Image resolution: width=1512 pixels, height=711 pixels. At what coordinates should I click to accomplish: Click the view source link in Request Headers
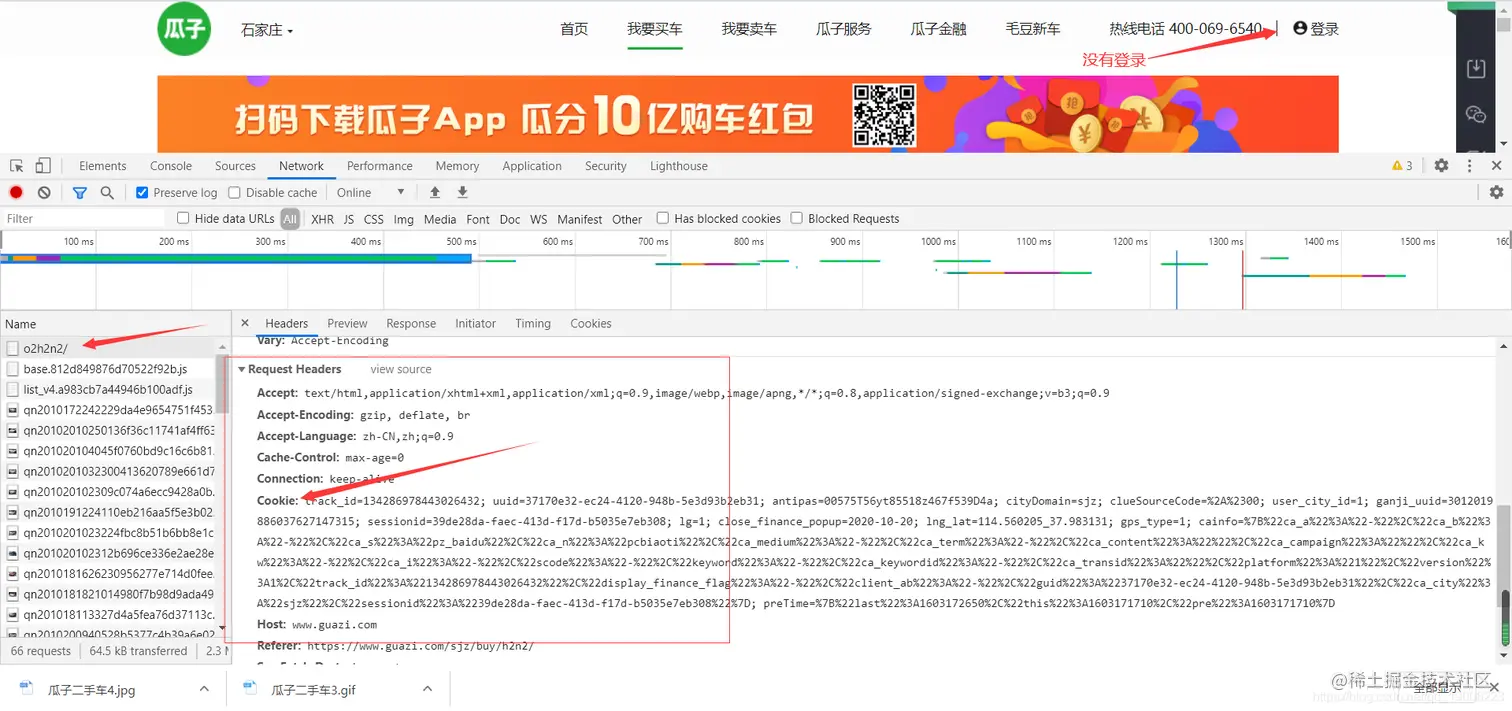pos(400,369)
